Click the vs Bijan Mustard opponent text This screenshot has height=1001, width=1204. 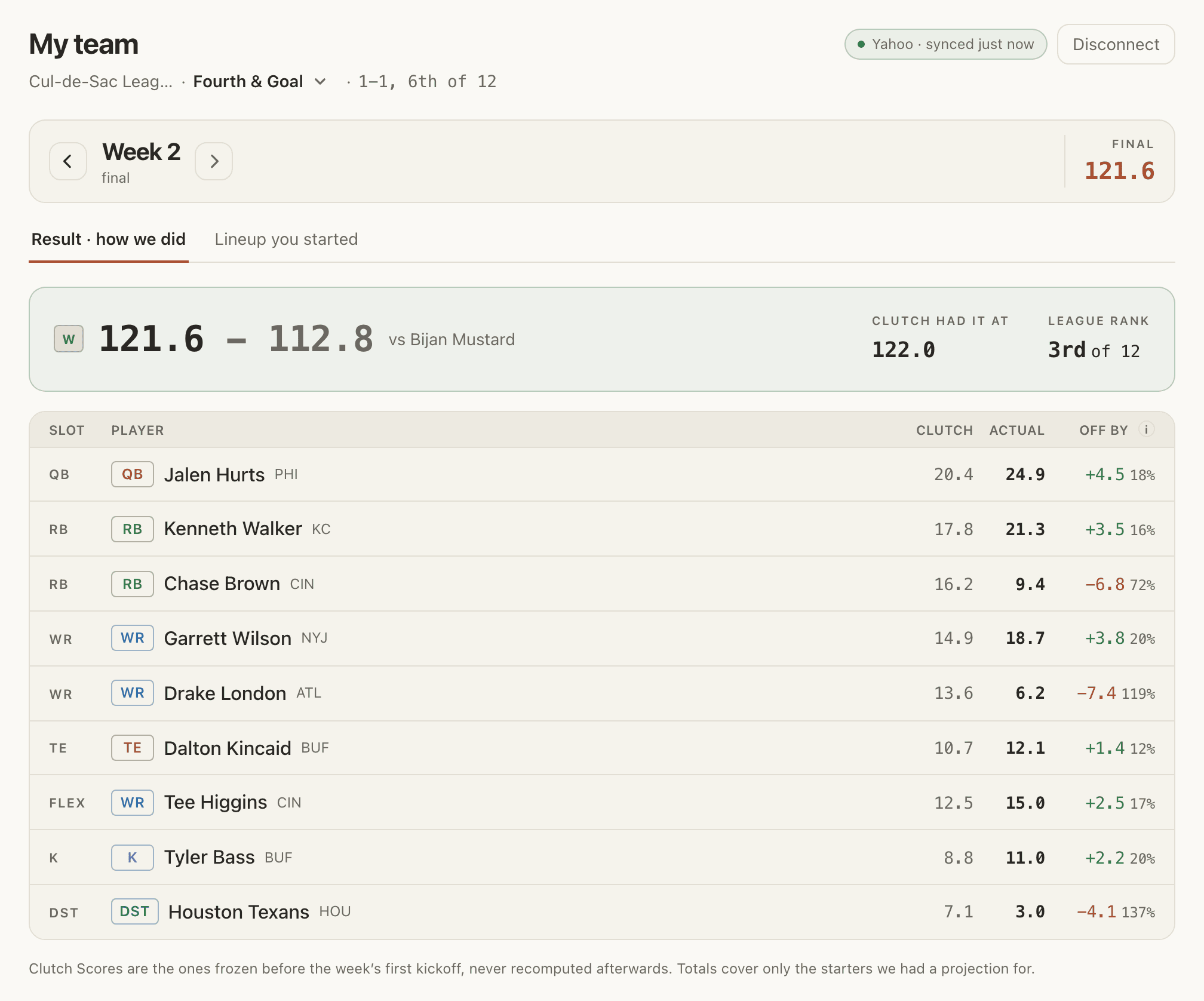[451, 339]
